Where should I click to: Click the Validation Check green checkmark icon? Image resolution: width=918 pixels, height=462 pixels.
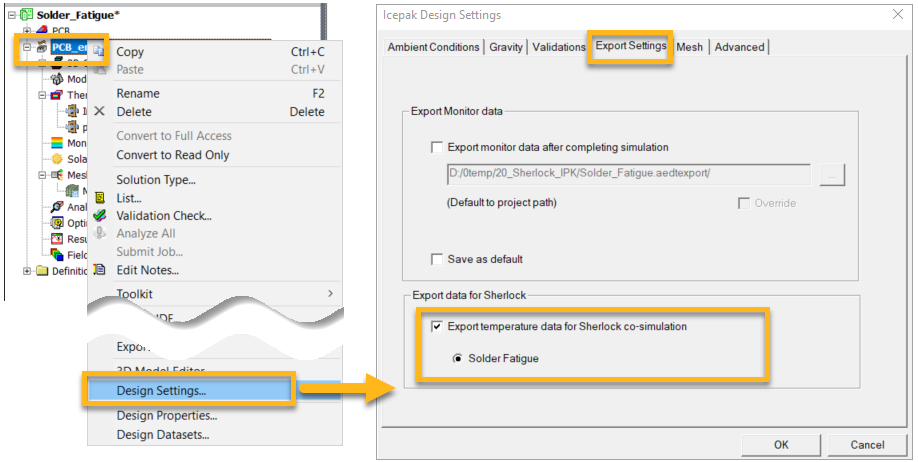(99, 215)
